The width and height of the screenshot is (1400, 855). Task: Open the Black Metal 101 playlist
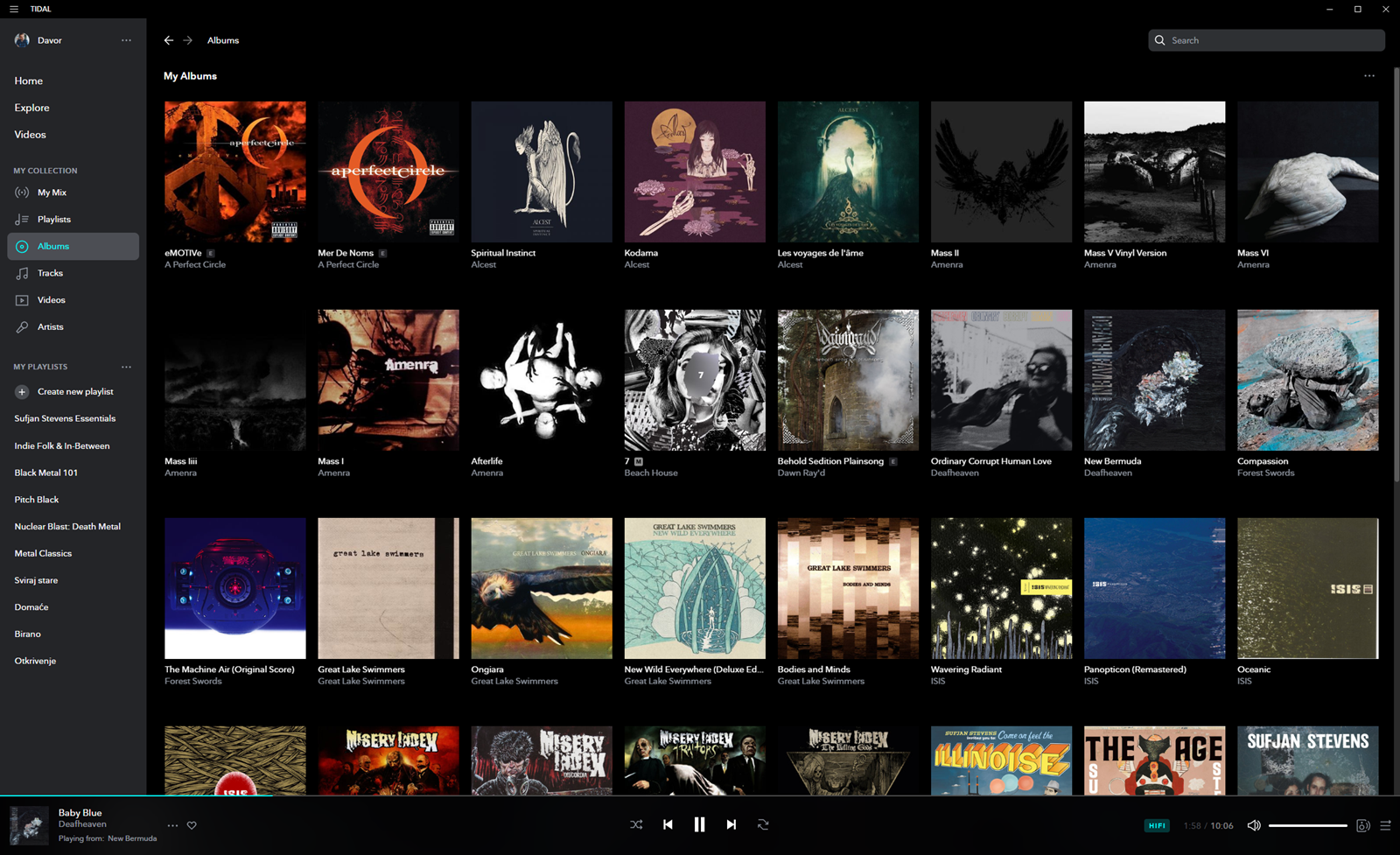[x=46, y=473]
